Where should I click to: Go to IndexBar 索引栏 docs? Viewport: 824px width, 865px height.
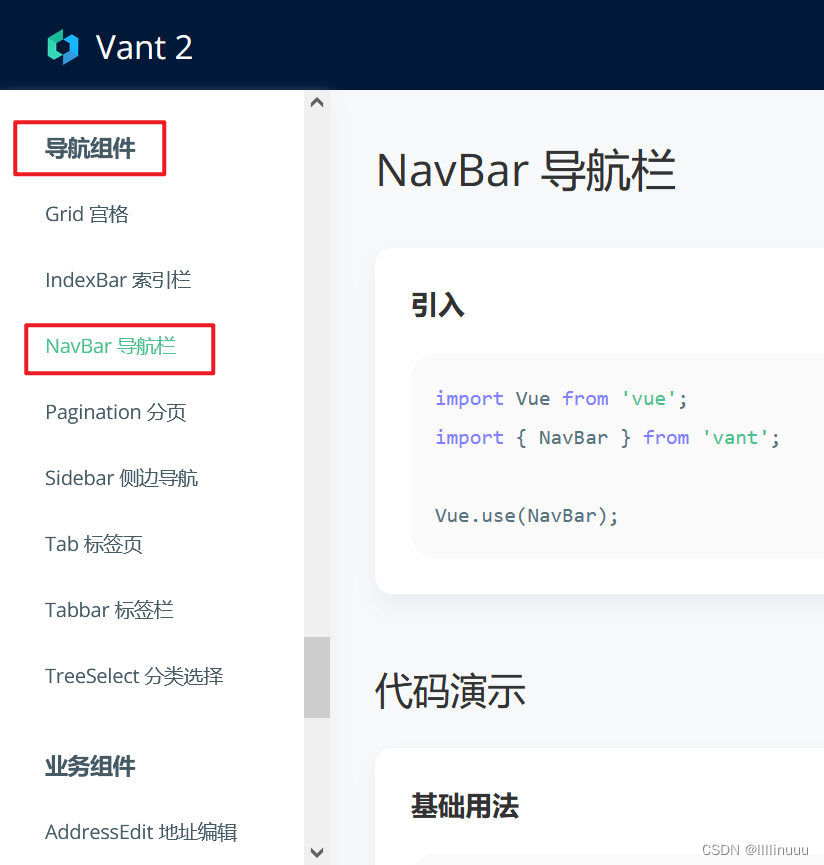pos(118,280)
